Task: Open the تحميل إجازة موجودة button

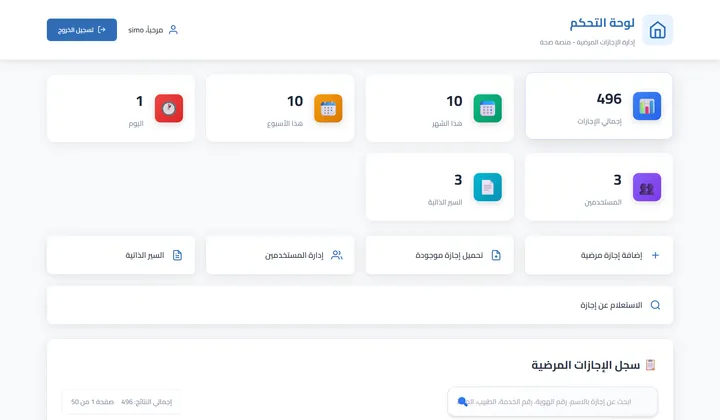Action: 439,255
